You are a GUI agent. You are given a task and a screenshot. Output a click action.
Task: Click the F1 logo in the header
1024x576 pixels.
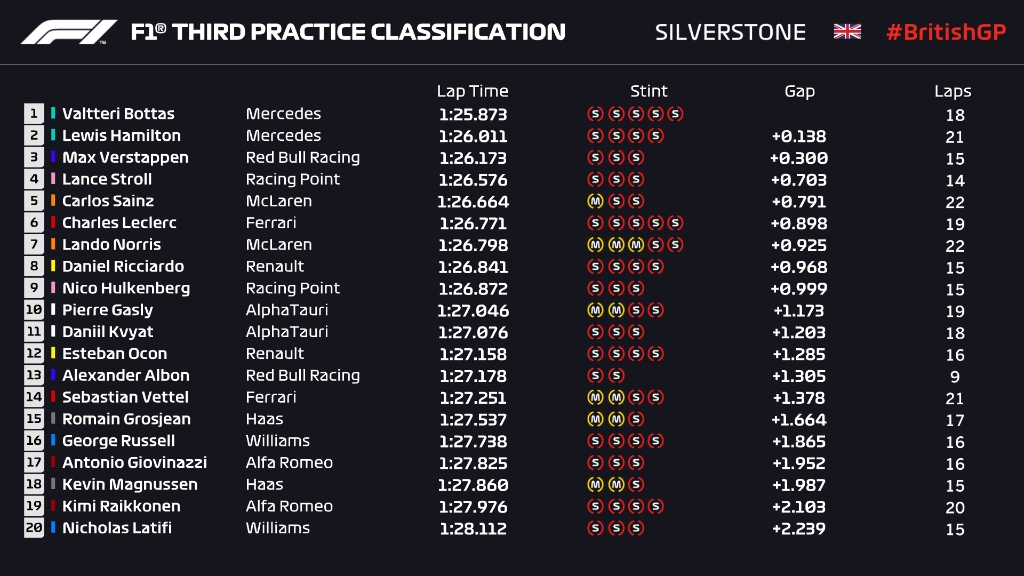point(69,32)
